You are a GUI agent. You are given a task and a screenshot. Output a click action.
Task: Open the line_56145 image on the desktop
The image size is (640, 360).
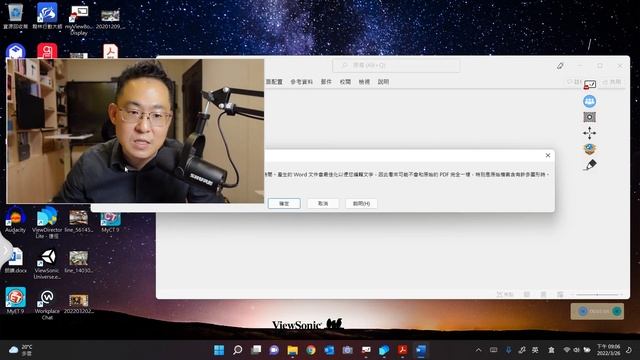pyautogui.click(x=79, y=221)
